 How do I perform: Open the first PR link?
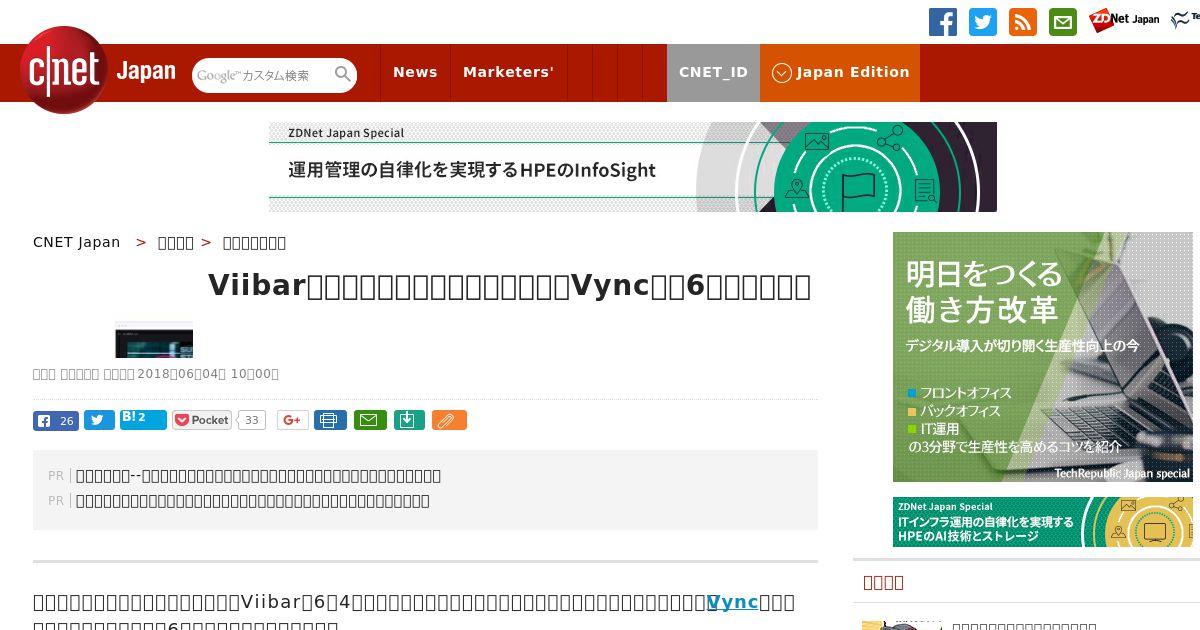(258, 476)
